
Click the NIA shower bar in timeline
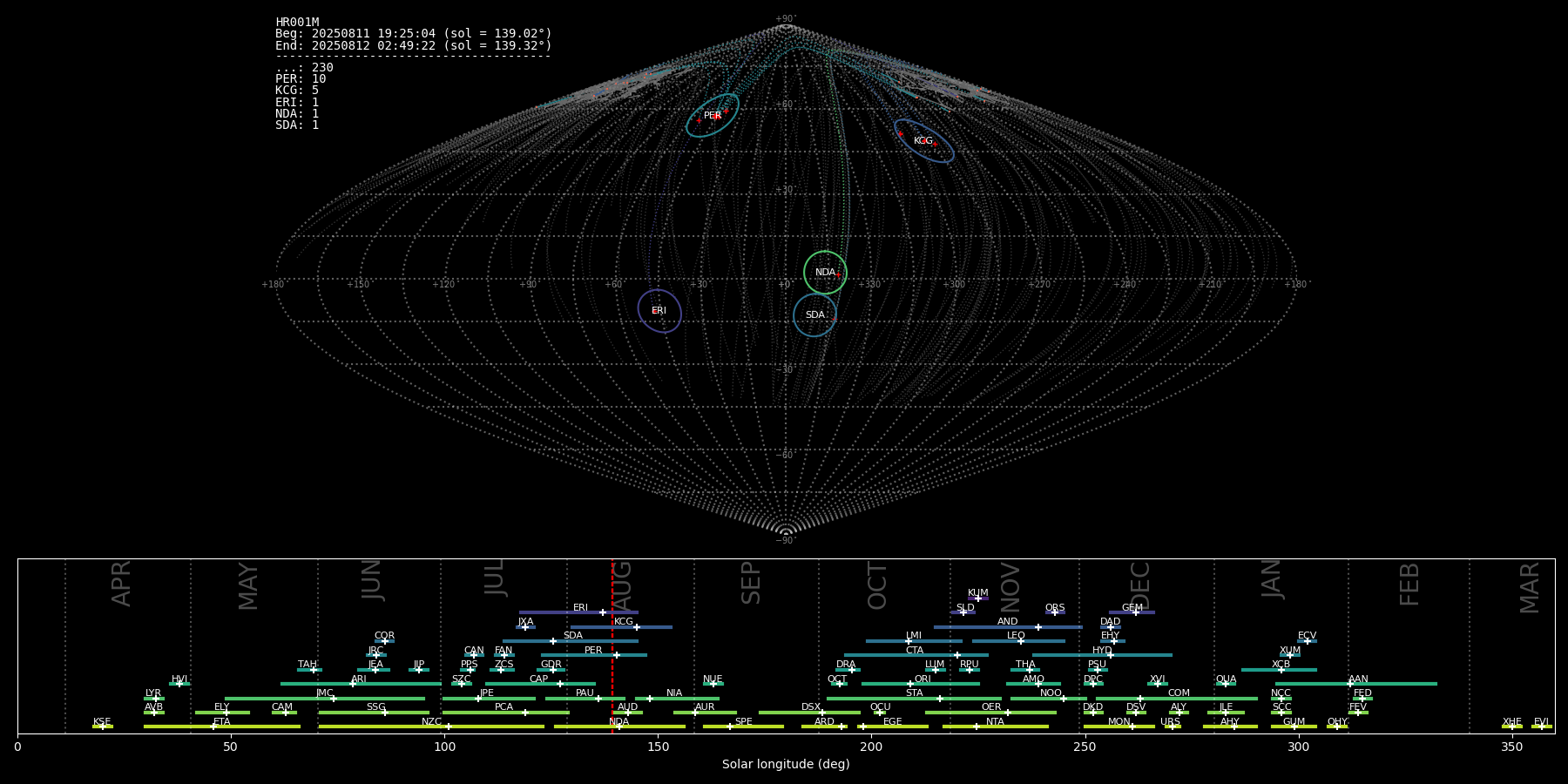677,699
